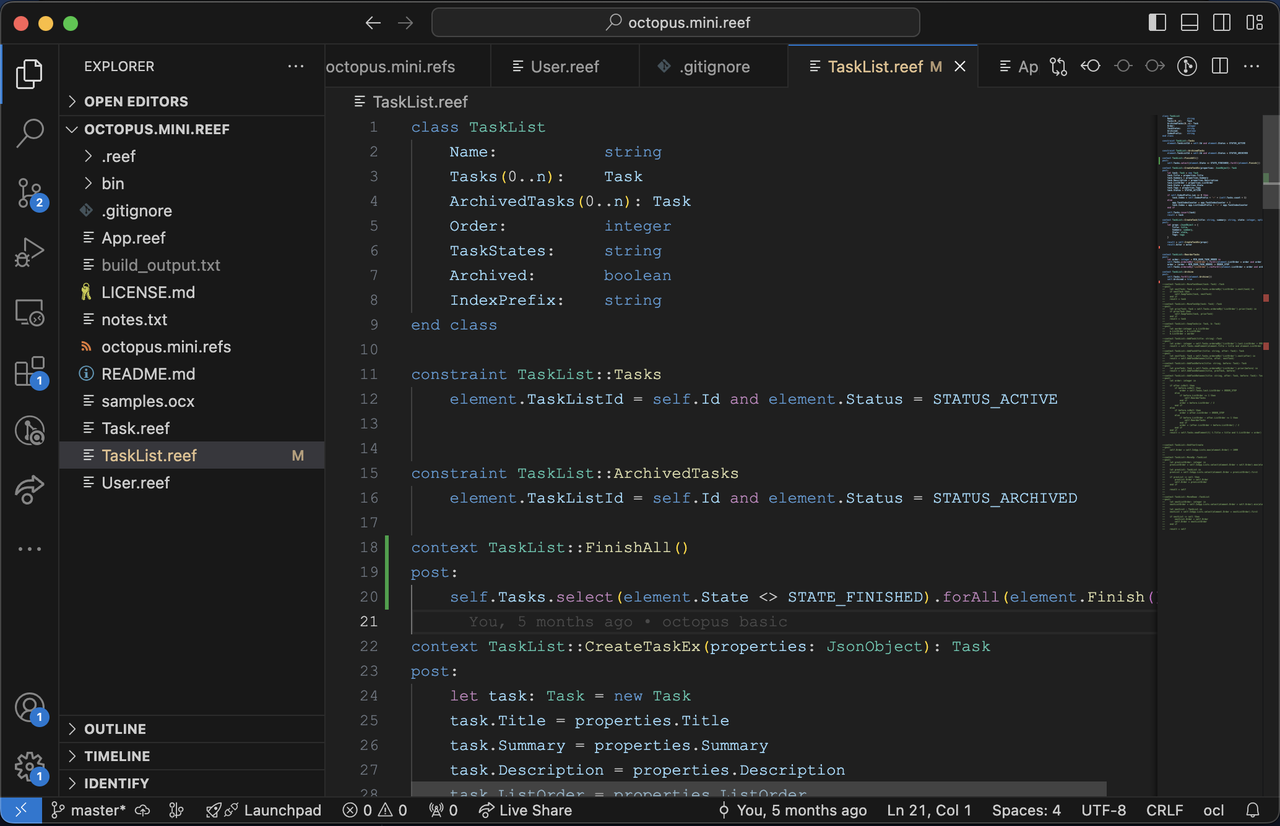The image size is (1280, 826).
Task: Switch to the User.reef editor tab
Action: [x=565, y=66]
